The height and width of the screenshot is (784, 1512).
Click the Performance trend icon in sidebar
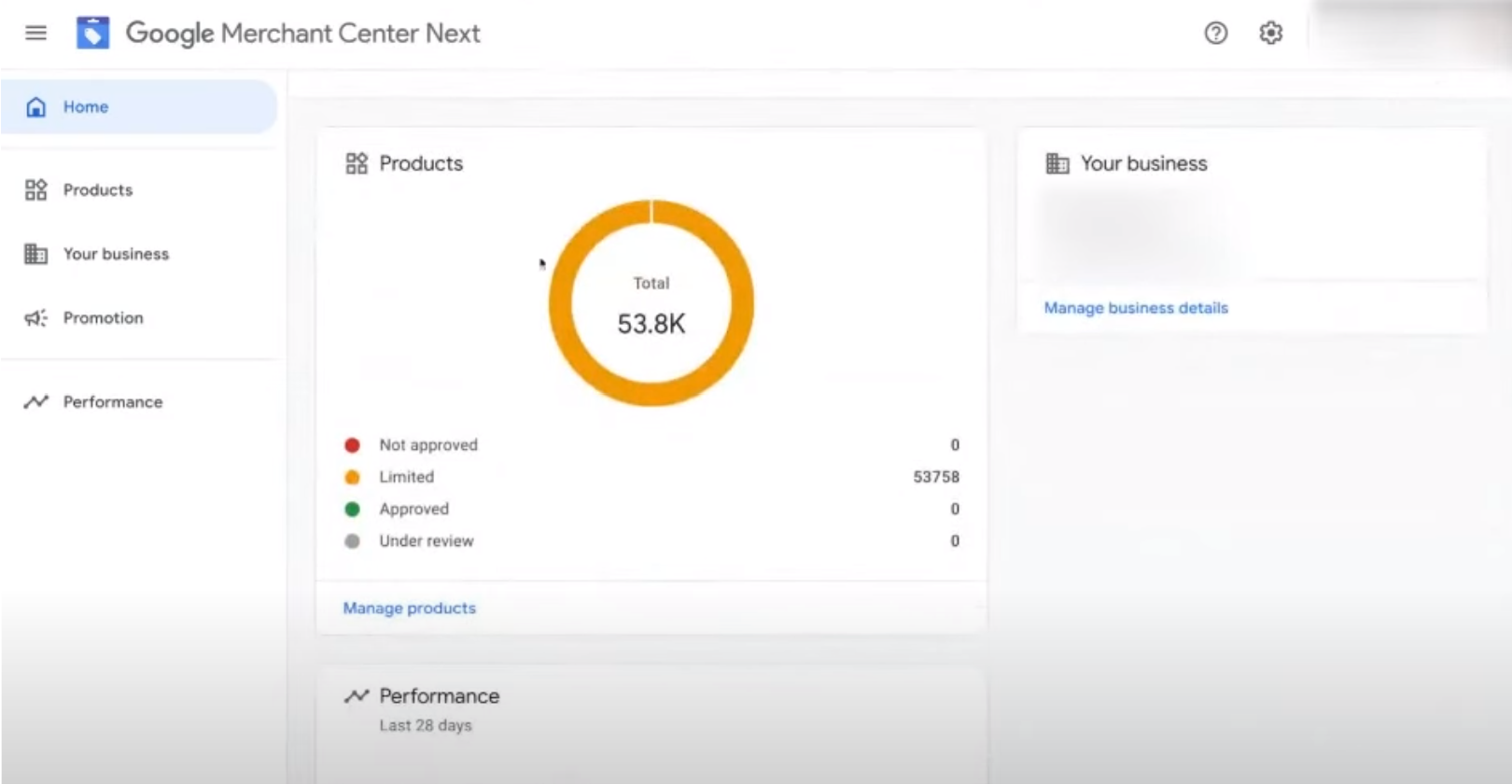(x=35, y=402)
